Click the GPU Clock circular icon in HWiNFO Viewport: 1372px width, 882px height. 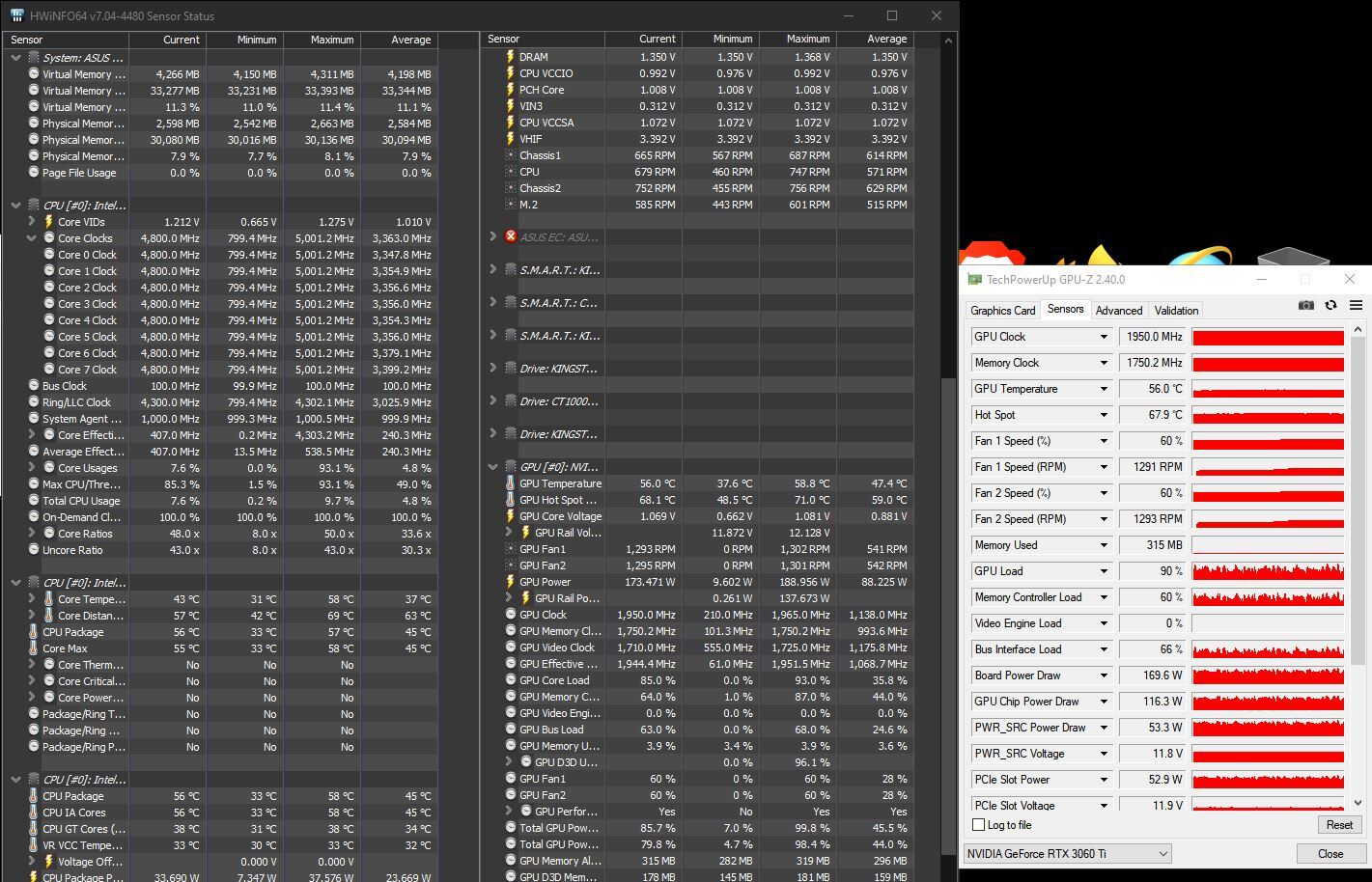coord(511,615)
